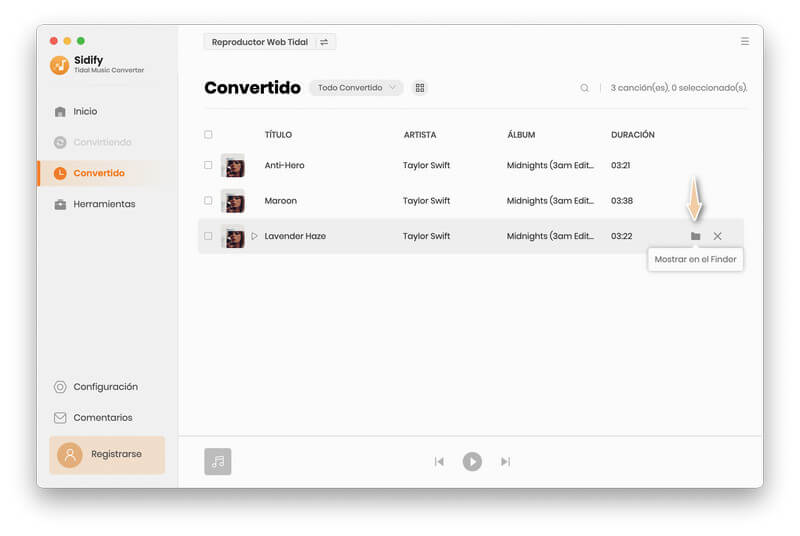Open the hamburger menu at top right
The height and width of the screenshot is (536, 800).
click(x=745, y=41)
